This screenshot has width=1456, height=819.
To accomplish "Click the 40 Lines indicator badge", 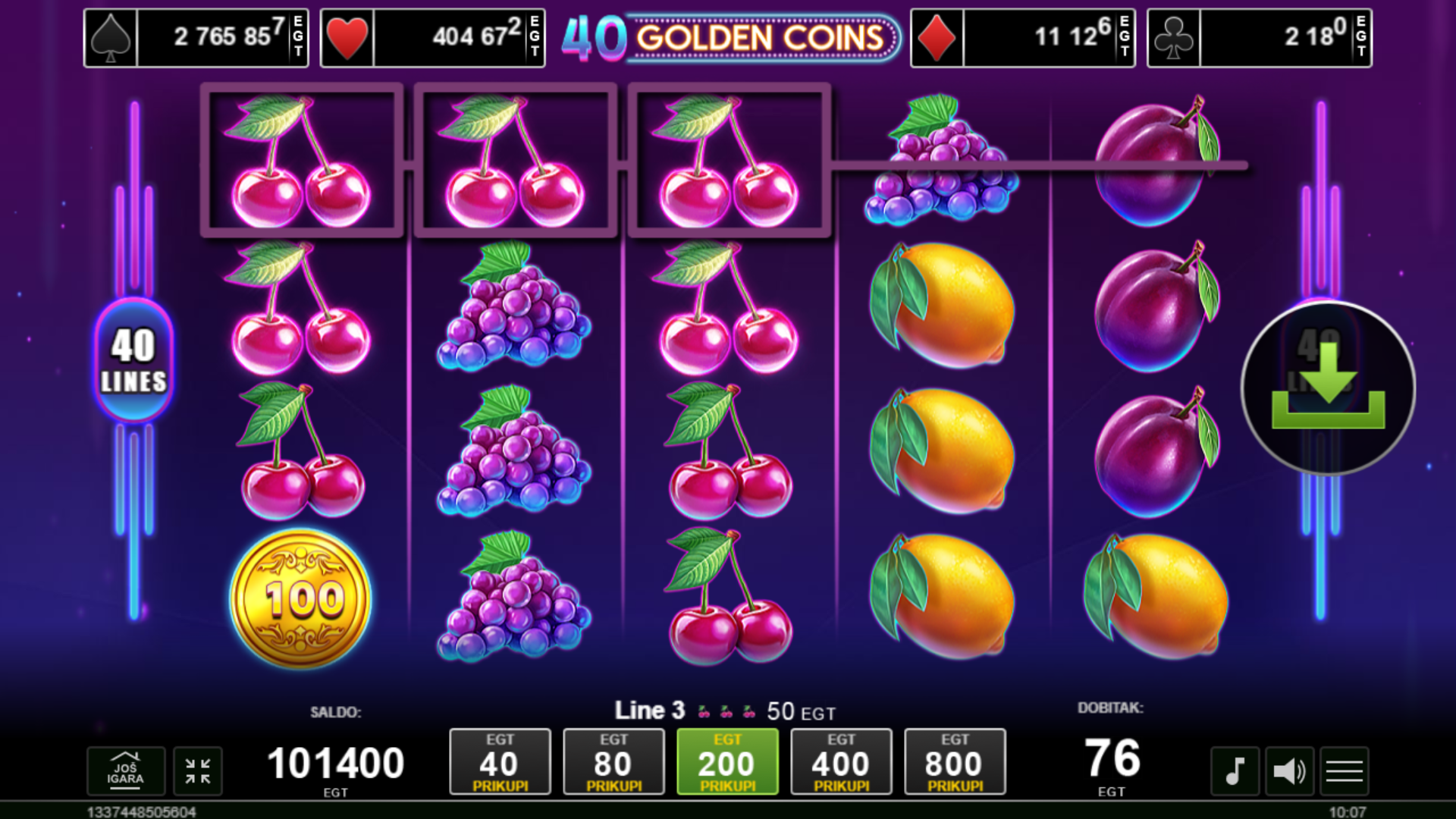I will [133, 360].
